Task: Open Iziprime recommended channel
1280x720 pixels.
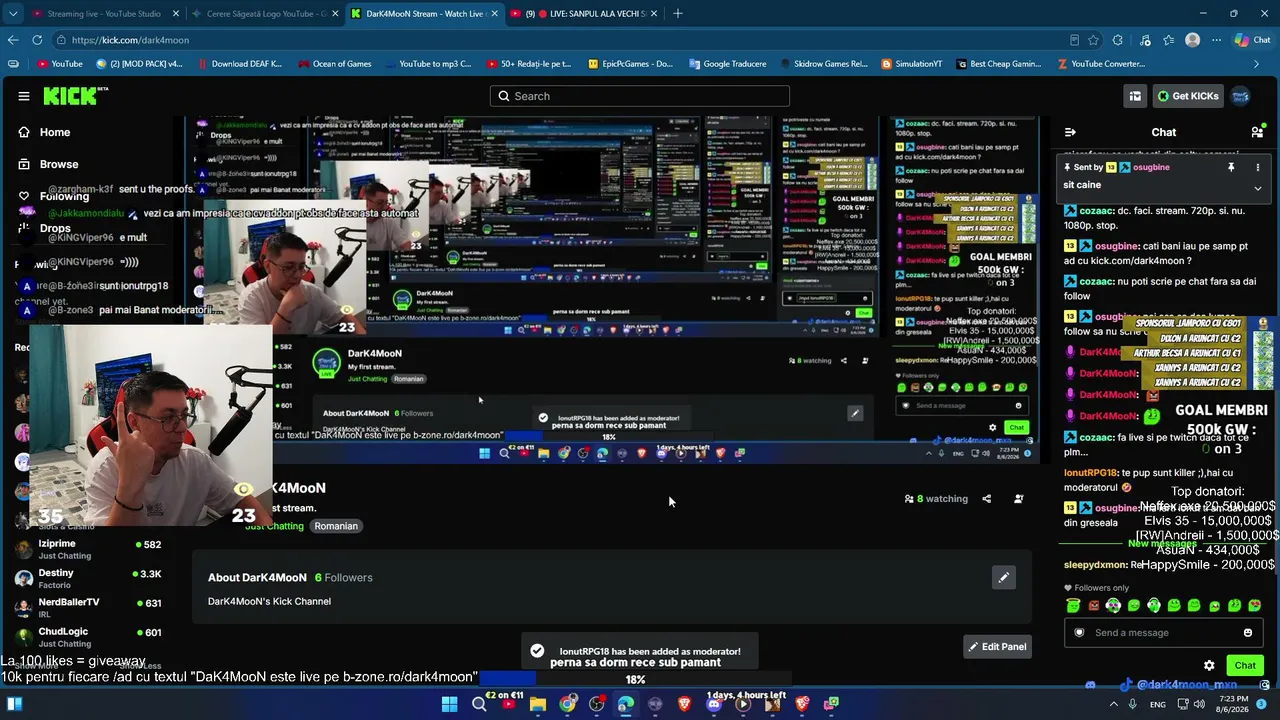Action: click(x=88, y=549)
